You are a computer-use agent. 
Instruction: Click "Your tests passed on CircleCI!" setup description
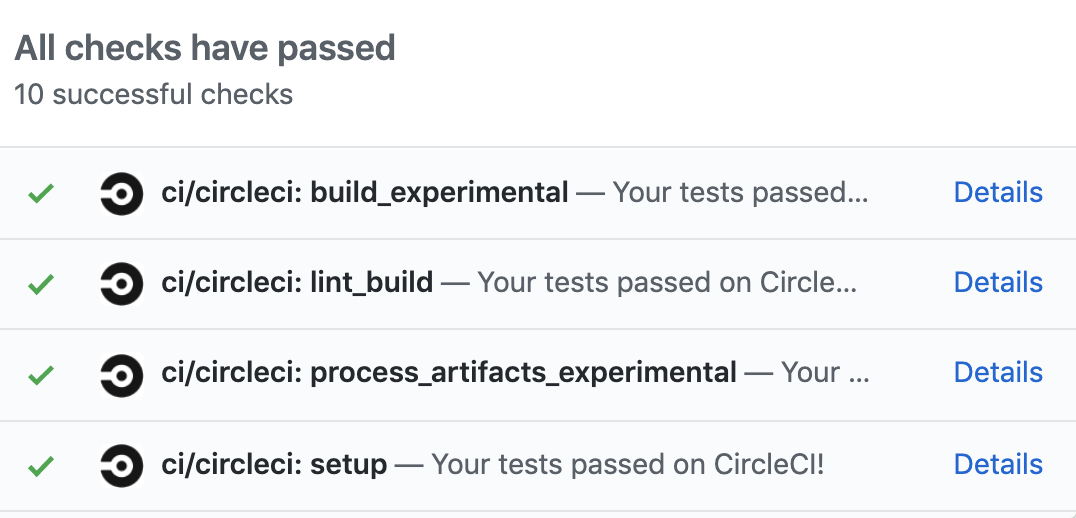coord(627,464)
